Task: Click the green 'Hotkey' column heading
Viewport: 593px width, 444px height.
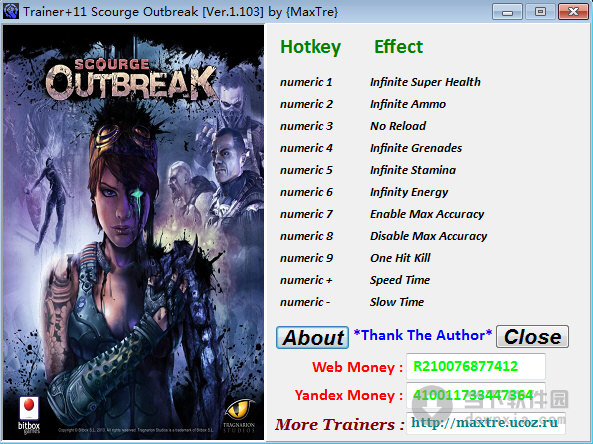Action: (310, 47)
